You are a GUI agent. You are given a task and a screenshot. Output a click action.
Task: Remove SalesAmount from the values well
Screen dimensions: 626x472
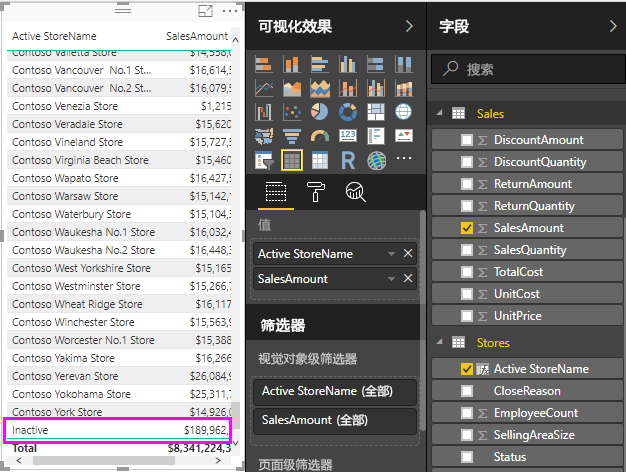pos(407,278)
